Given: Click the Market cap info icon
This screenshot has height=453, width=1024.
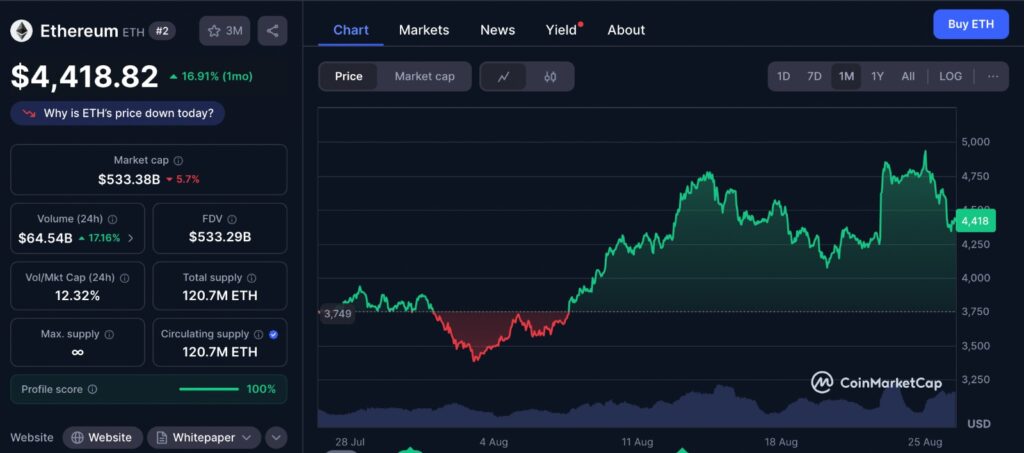Looking at the screenshot, I should pos(178,160).
